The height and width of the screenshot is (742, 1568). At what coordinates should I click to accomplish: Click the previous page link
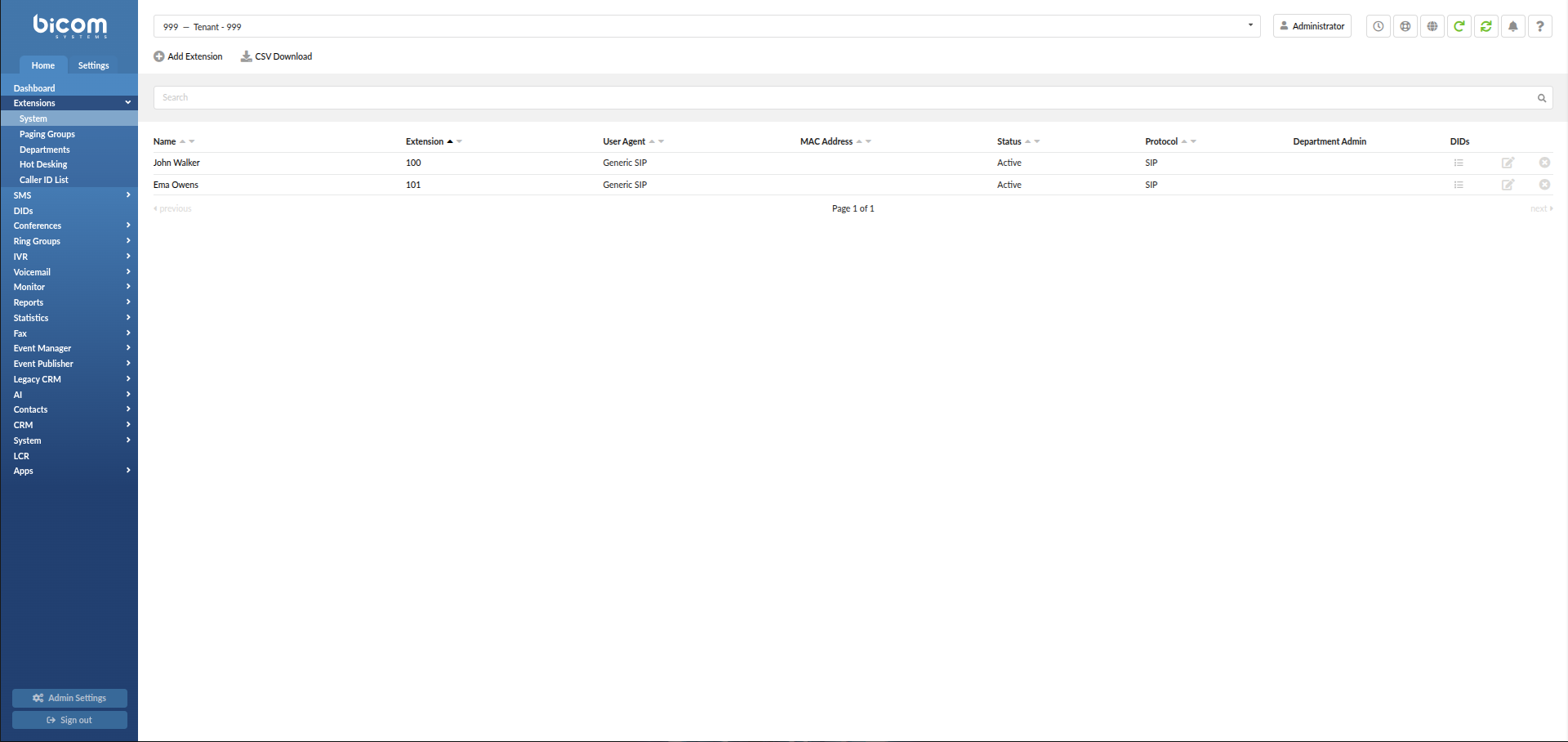click(x=172, y=208)
